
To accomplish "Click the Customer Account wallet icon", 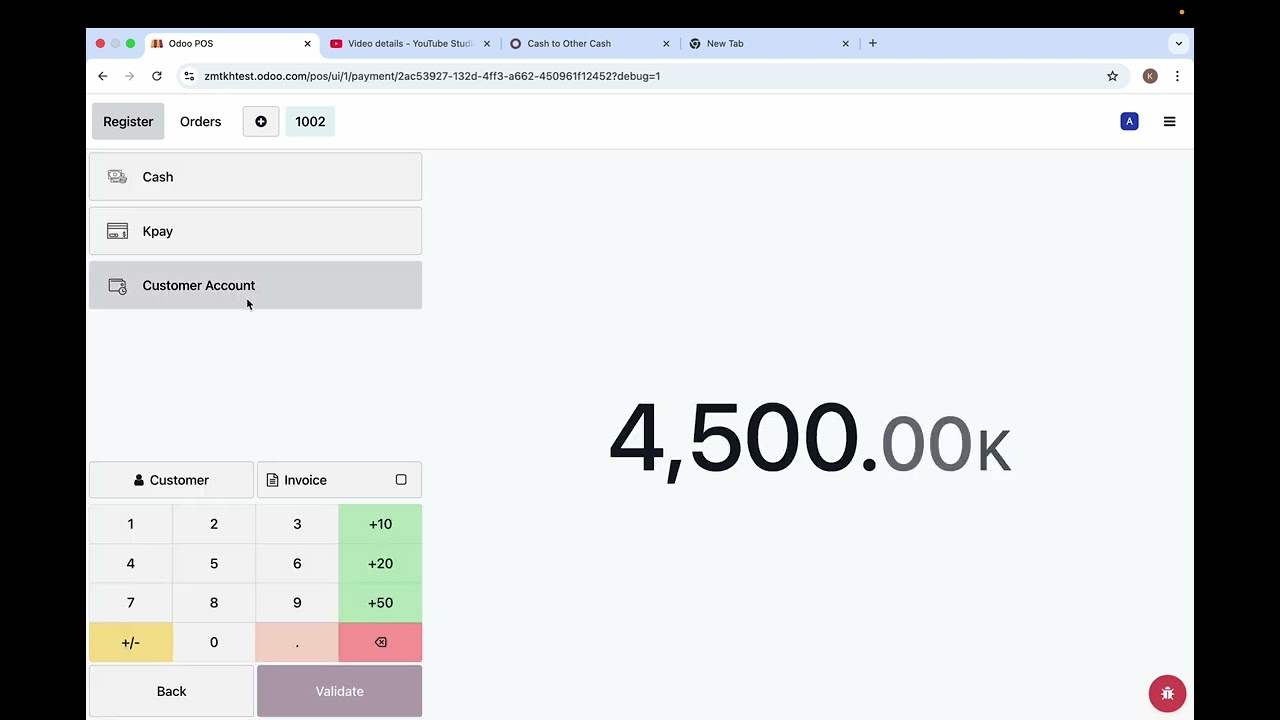I will tap(117, 286).
